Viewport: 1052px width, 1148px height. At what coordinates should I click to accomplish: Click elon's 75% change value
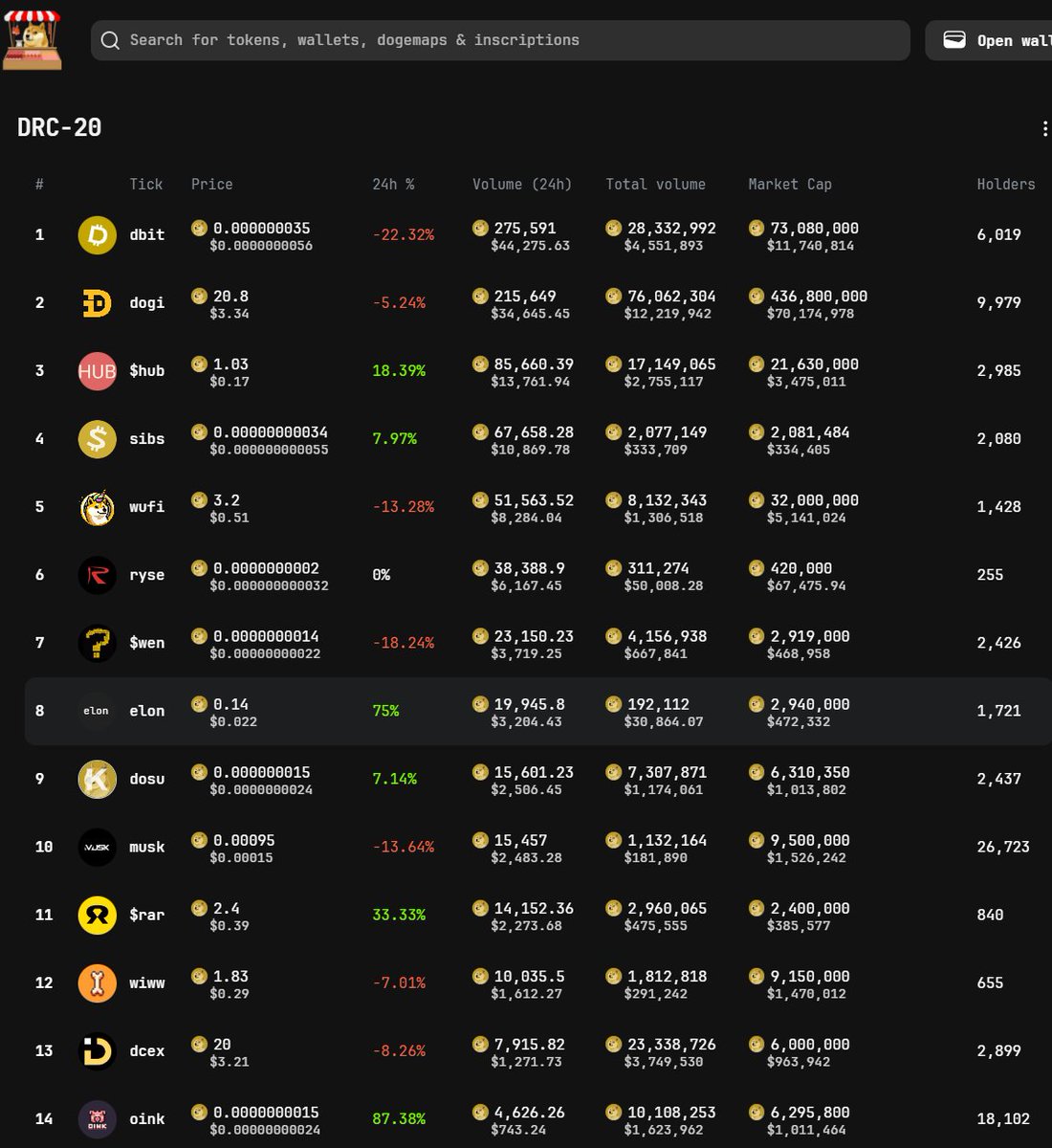385,711
